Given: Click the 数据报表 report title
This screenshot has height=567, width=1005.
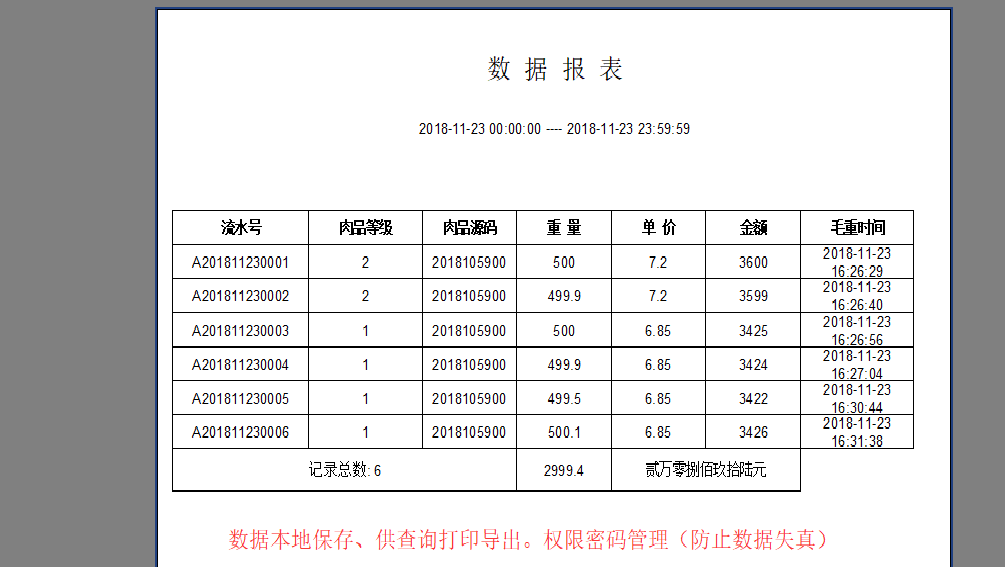Looking at the screenshot, I should (x=555, y=69).
